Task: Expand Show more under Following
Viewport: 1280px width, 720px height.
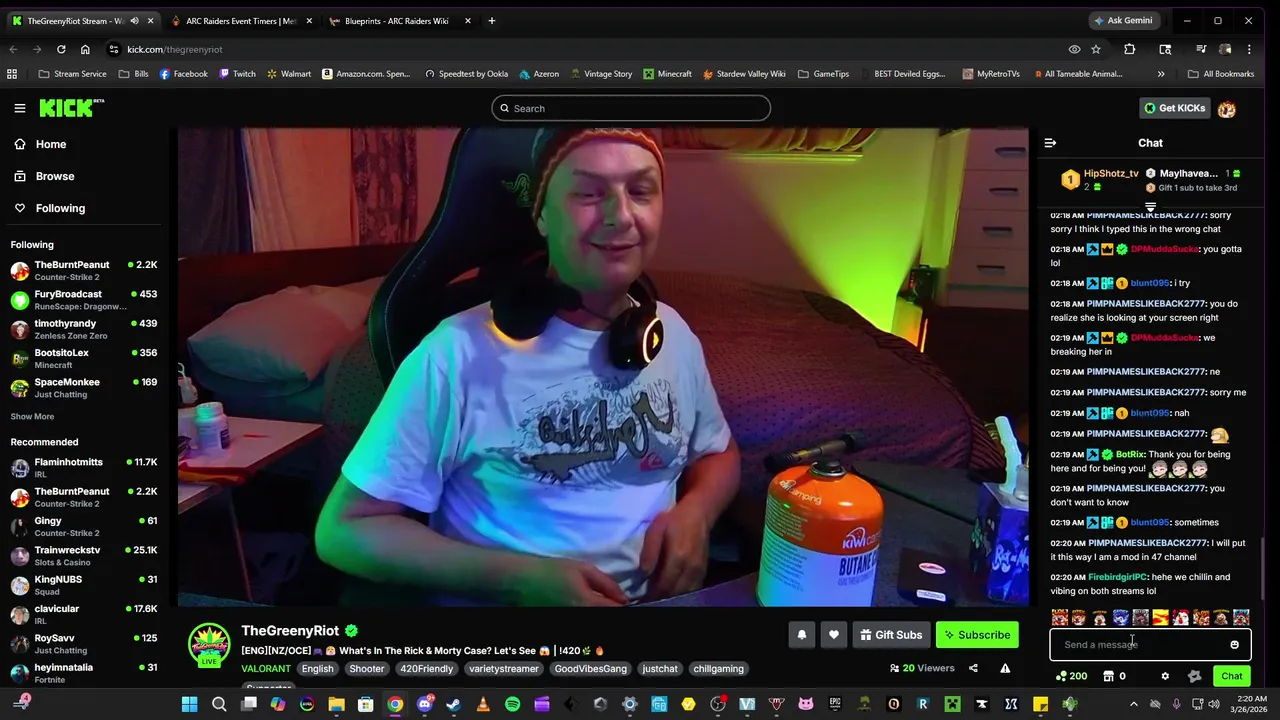Action: 32,416
